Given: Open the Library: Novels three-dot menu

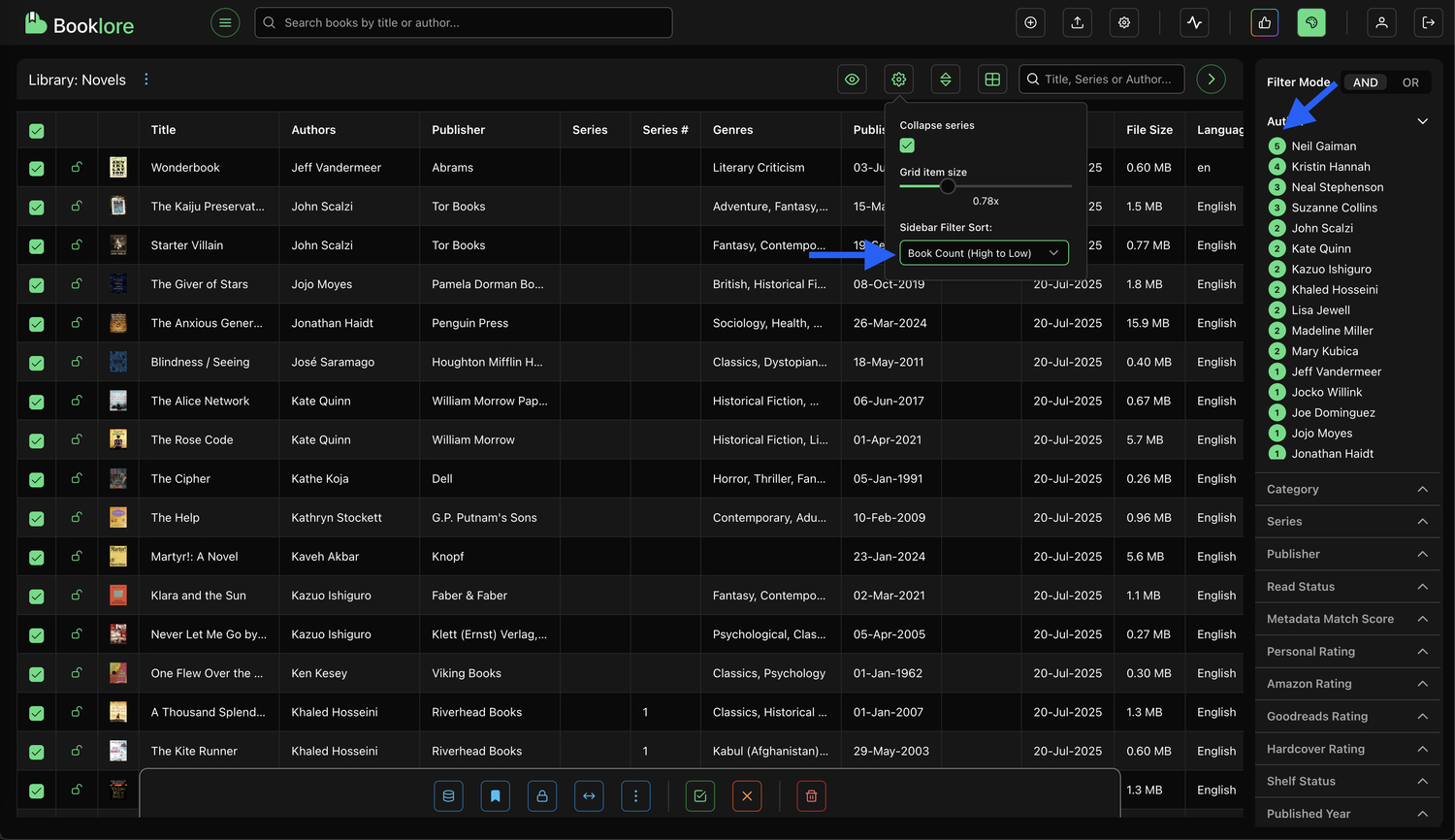Looking at the screenshot, I should pos(145,79).
